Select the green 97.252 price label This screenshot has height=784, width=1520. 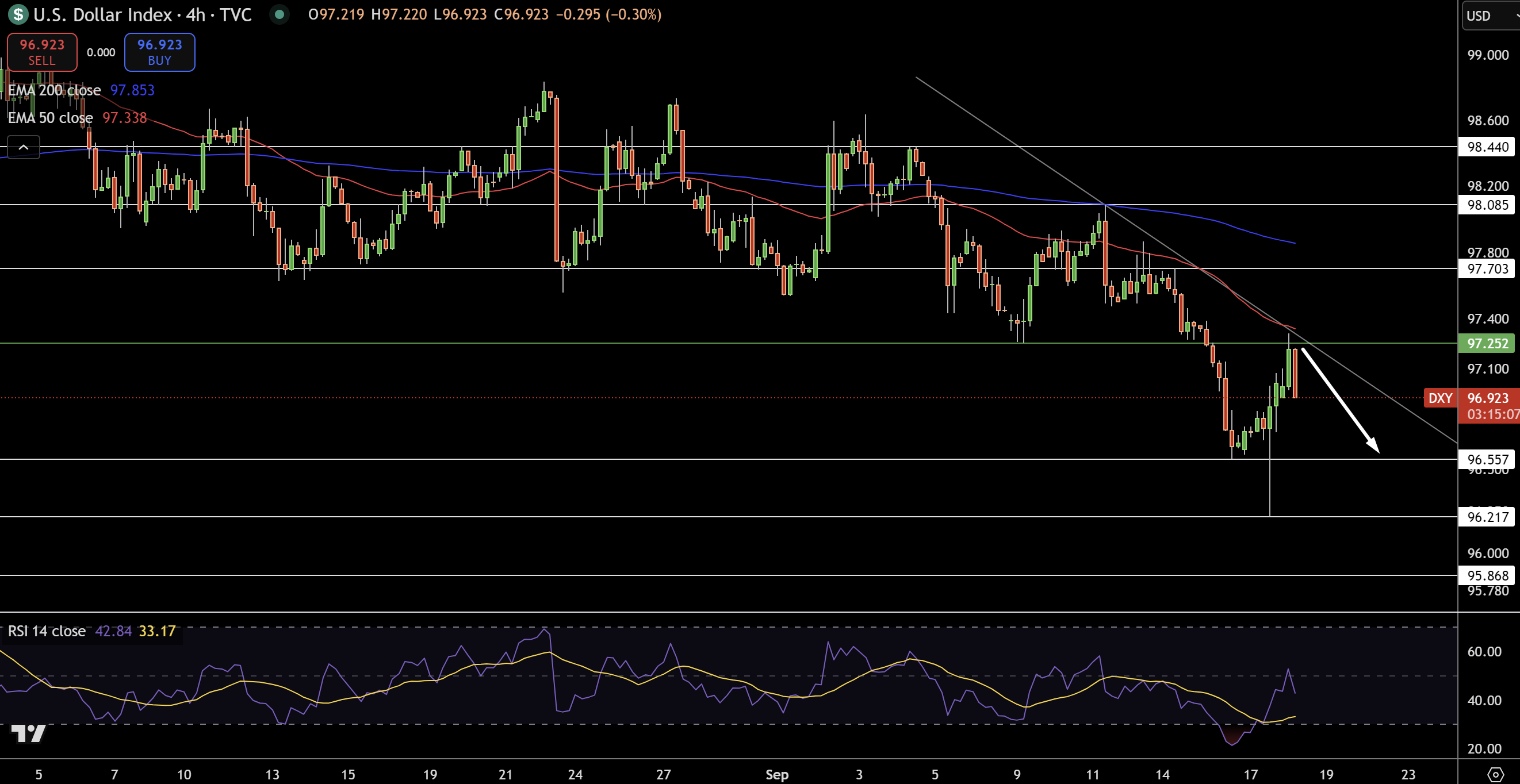tap(1488, 343)
